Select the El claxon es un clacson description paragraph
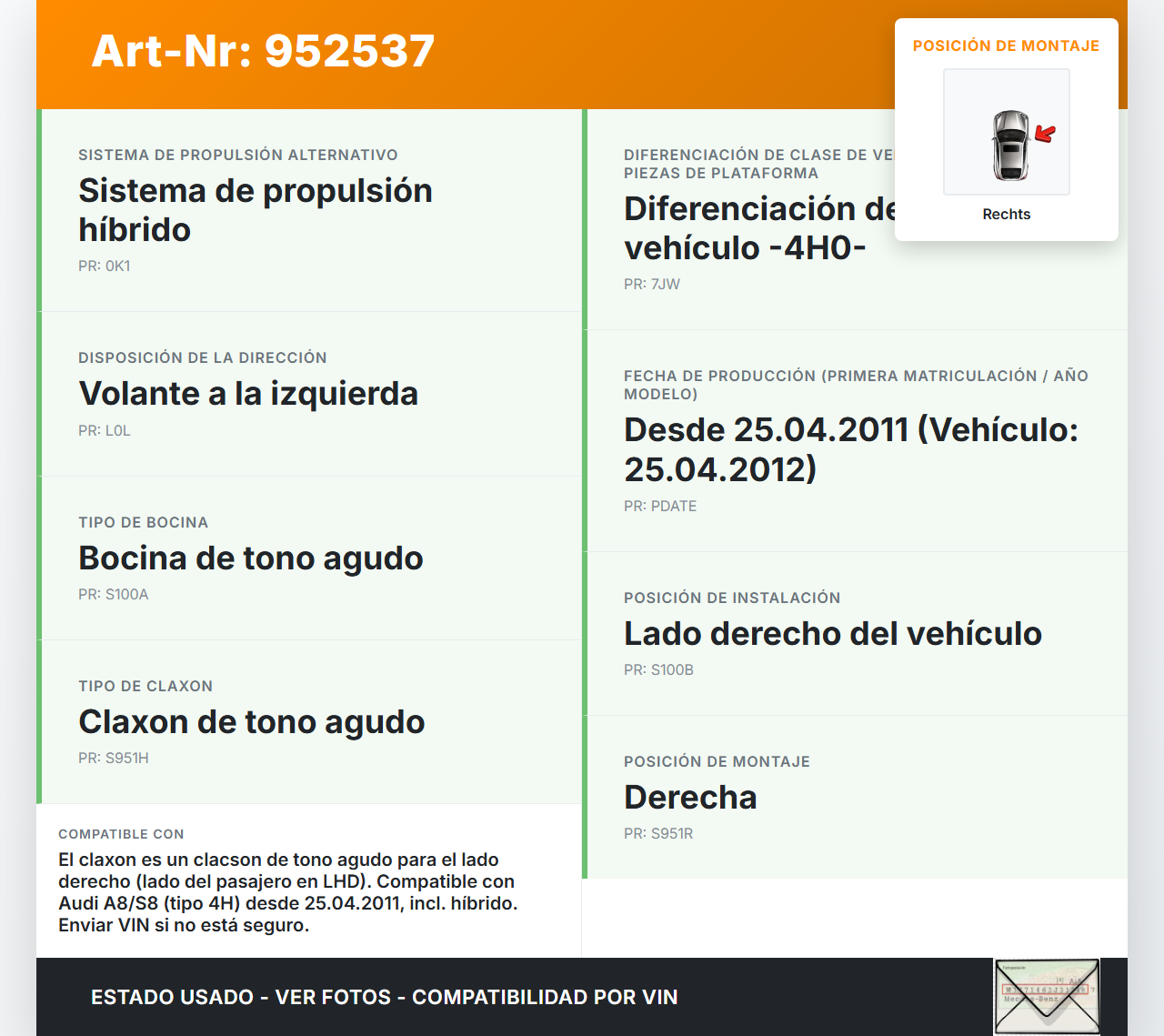The image size is (1164, 1036). click(x=288, y=892)
